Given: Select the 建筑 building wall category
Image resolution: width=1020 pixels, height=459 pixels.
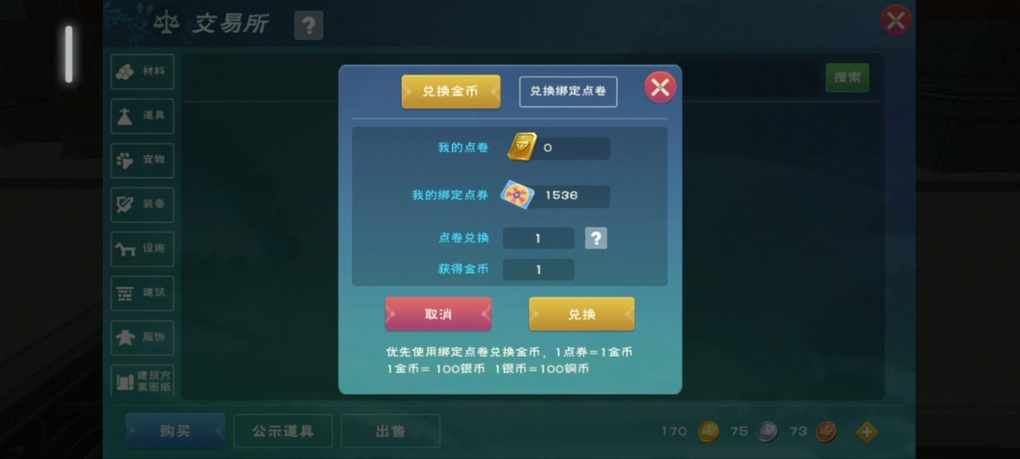Looking at the screenshot, I should [142, 293].
